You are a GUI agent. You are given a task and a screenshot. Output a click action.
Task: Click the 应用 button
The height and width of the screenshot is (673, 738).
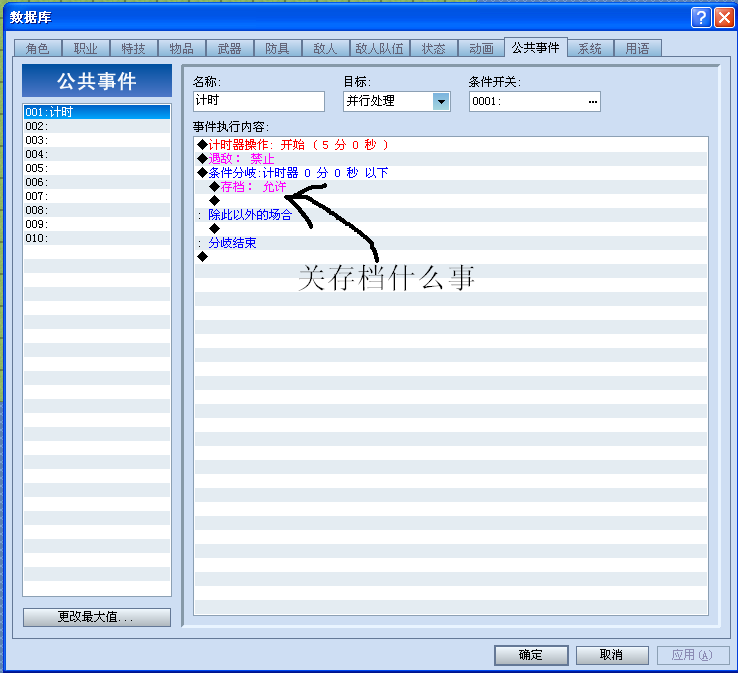point(693,655)
